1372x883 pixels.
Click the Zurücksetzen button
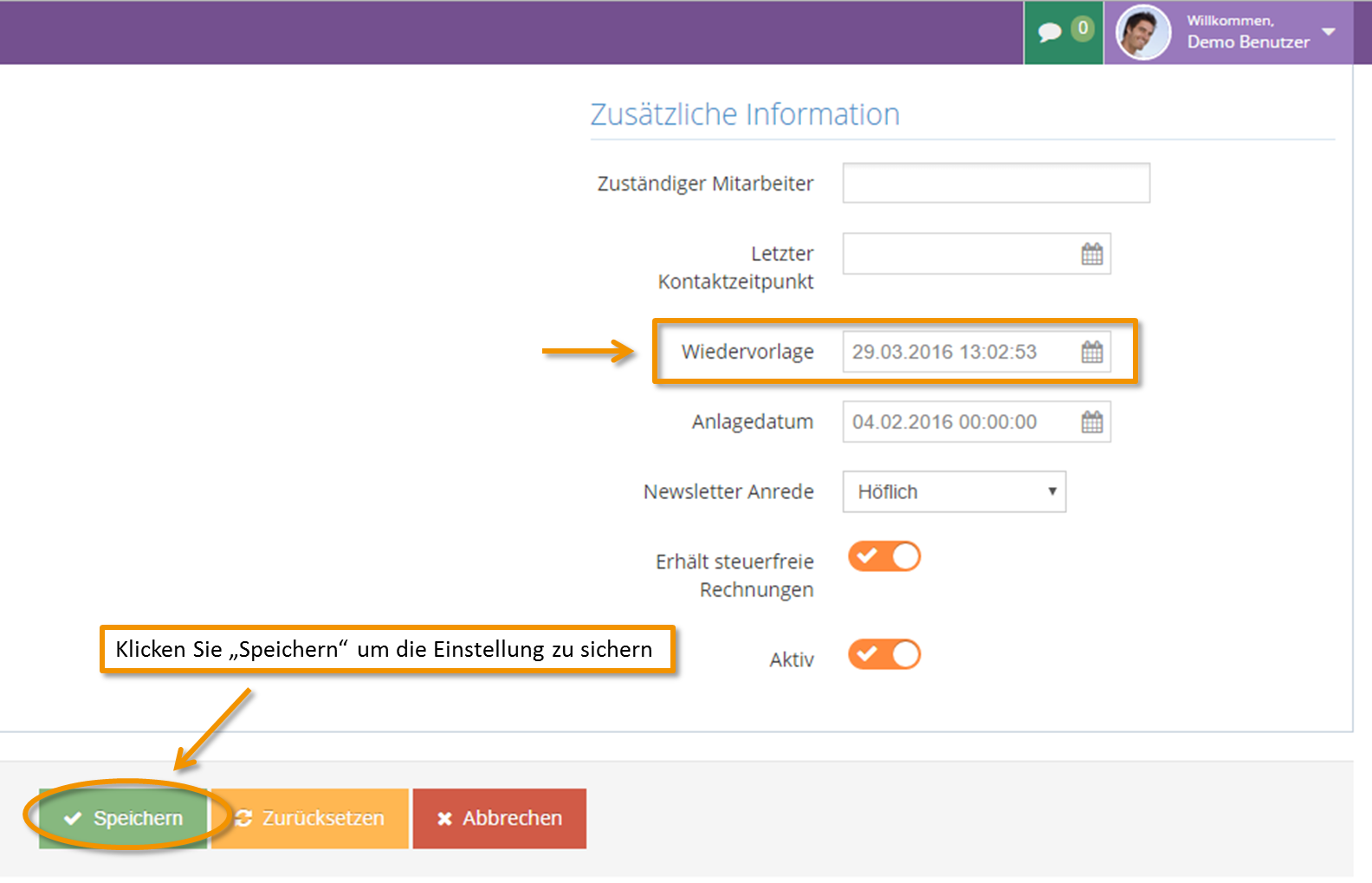coord(310,818)
